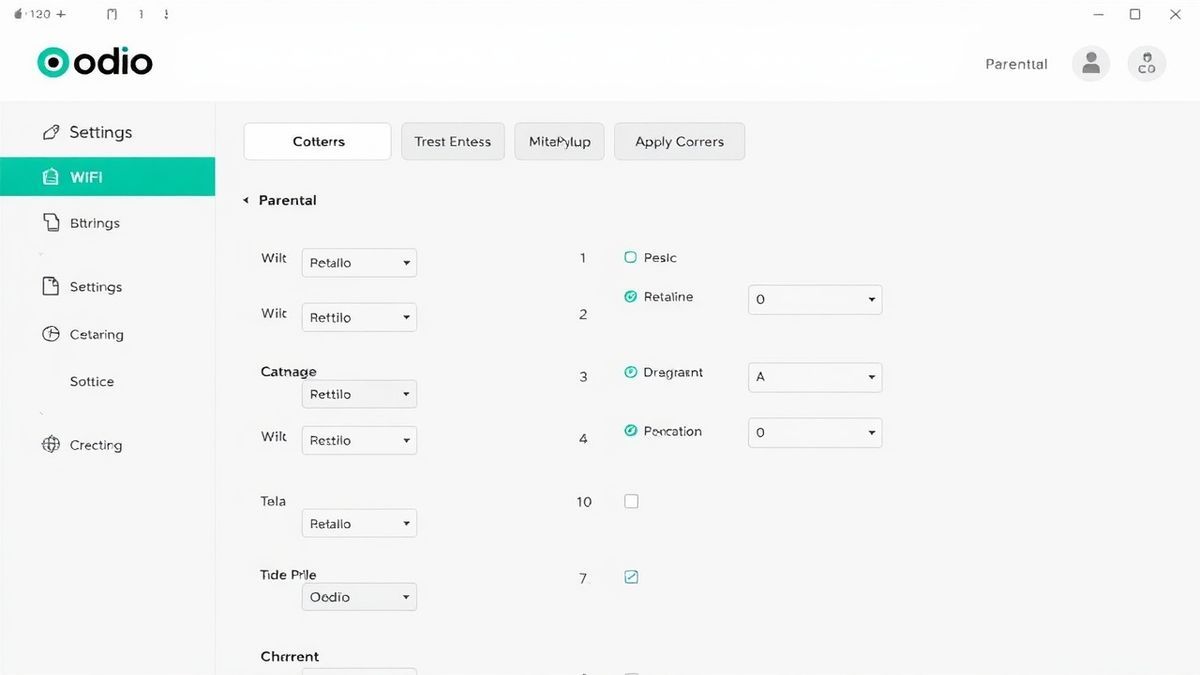Uncheck the checked box in row 7
The image size is (1200, 675).
[631, 577]
